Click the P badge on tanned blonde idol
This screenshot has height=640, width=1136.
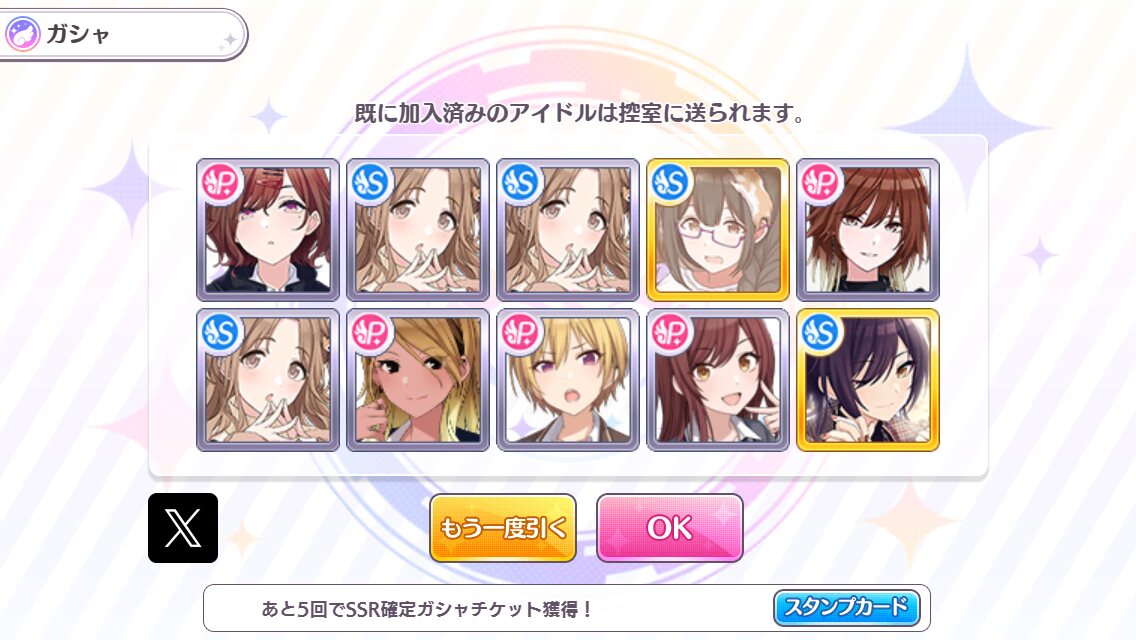coord(371,333)
